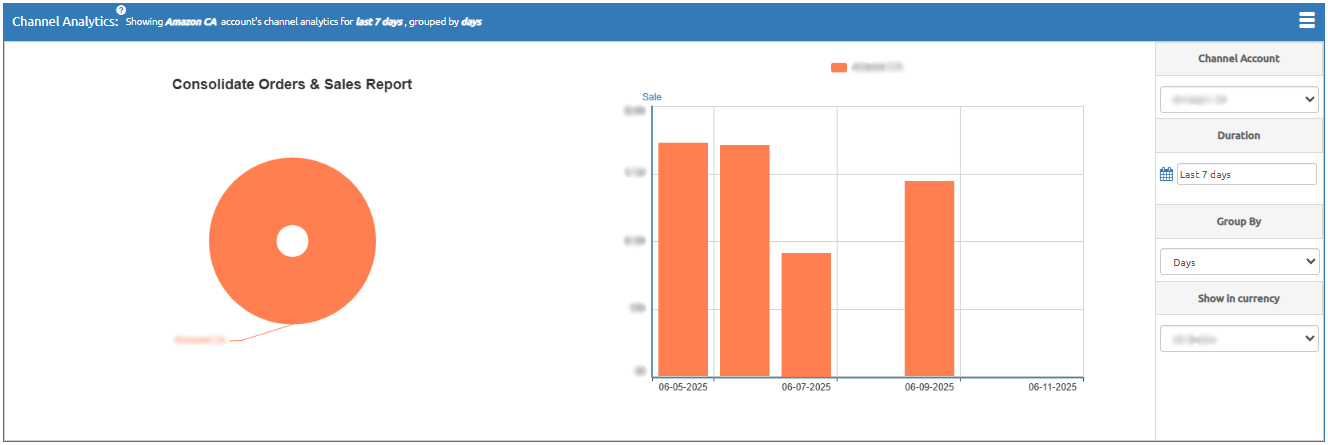The image size is (1328, 445).
Task: Toggle the orange legend swatch above the bar chart
Action: tap(839, 67)
